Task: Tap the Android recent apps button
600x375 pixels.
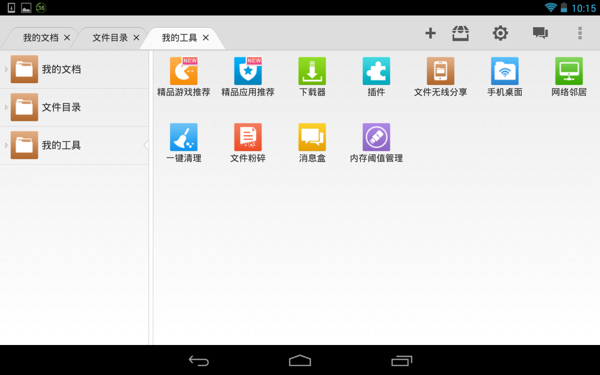Action: 401,360
